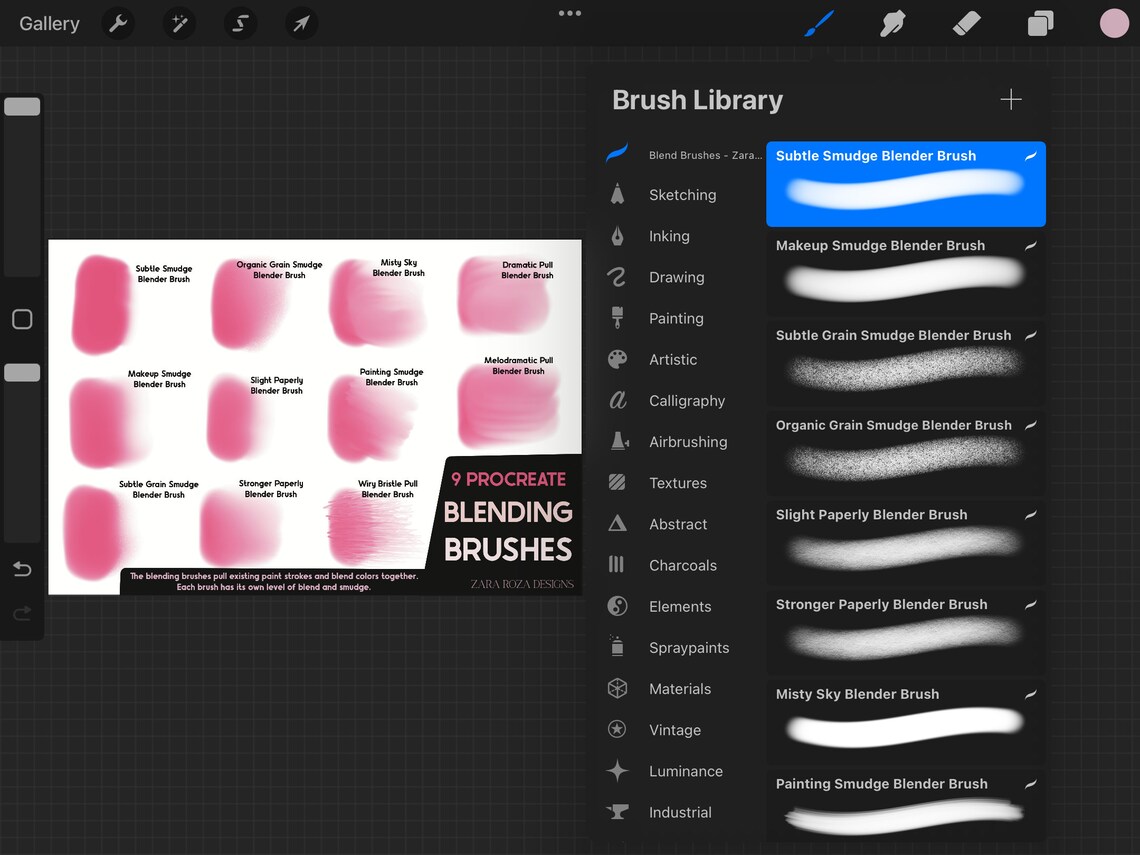Open the Charcoals brush set
This screenshot has width=1140, height=855.
683,565
